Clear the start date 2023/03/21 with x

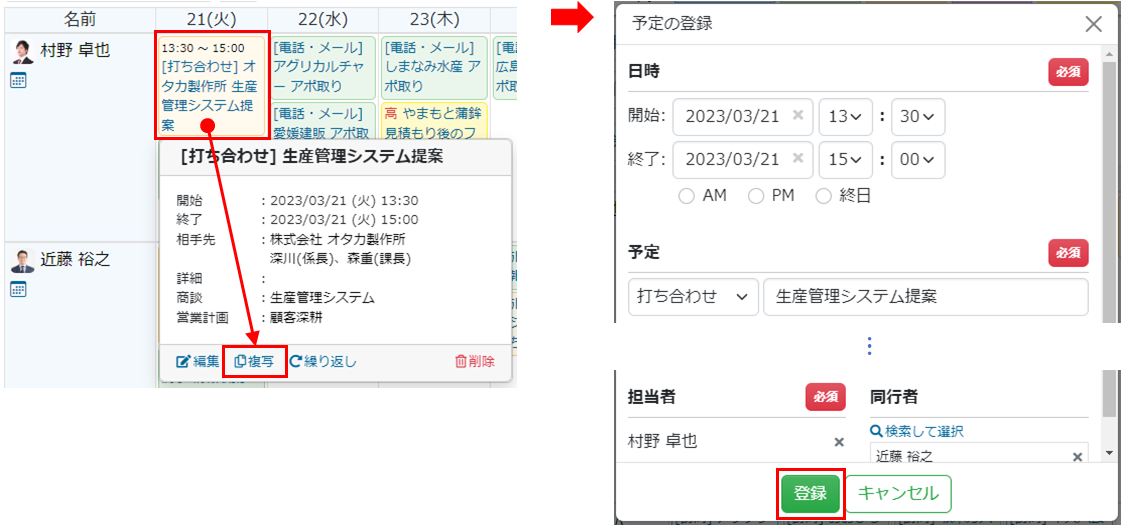[796, 116]
